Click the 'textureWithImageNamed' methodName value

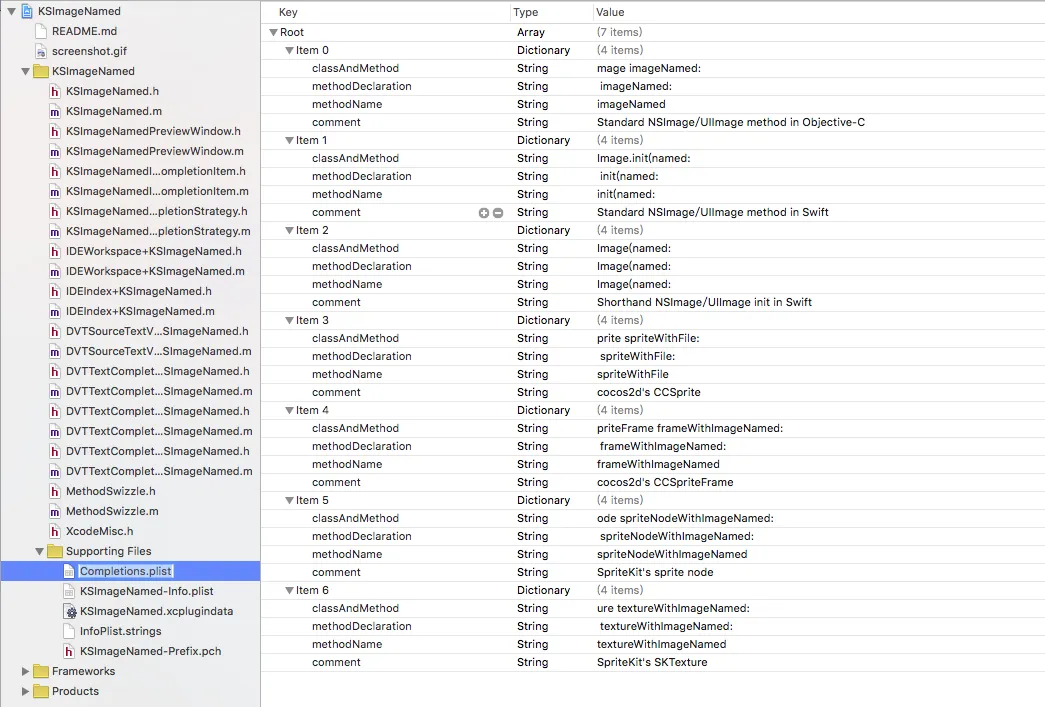[661, 644]
